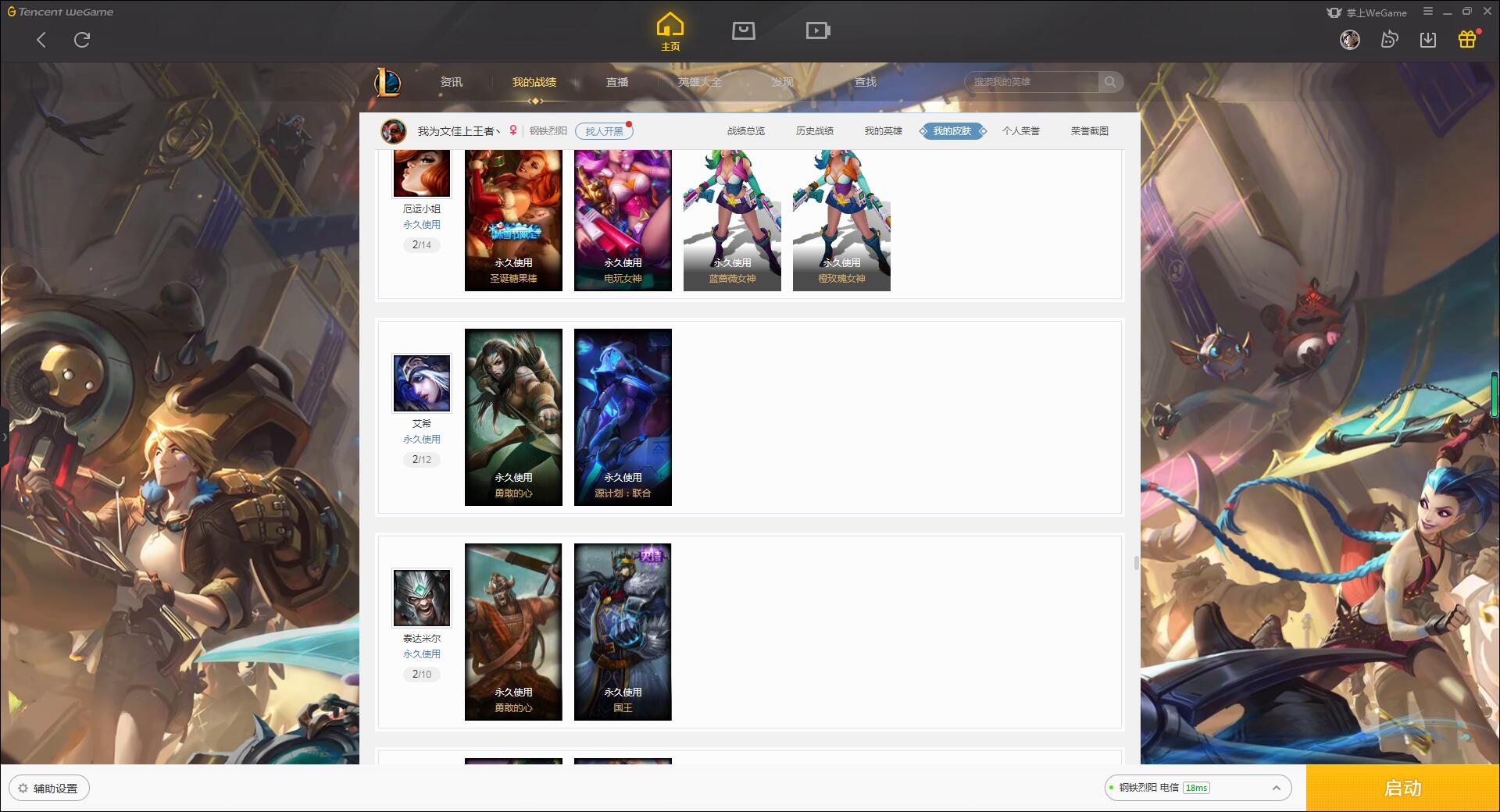Click the player profile avatar

click(x=394, y=131)
